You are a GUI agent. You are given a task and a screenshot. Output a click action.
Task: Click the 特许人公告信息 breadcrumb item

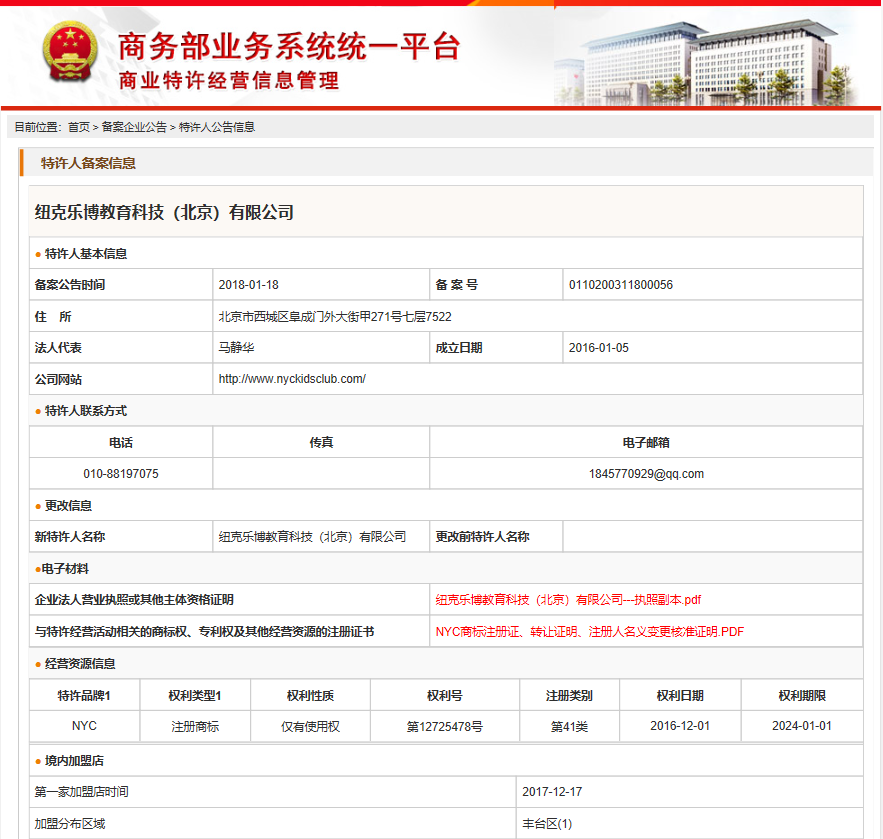point(217,127)
